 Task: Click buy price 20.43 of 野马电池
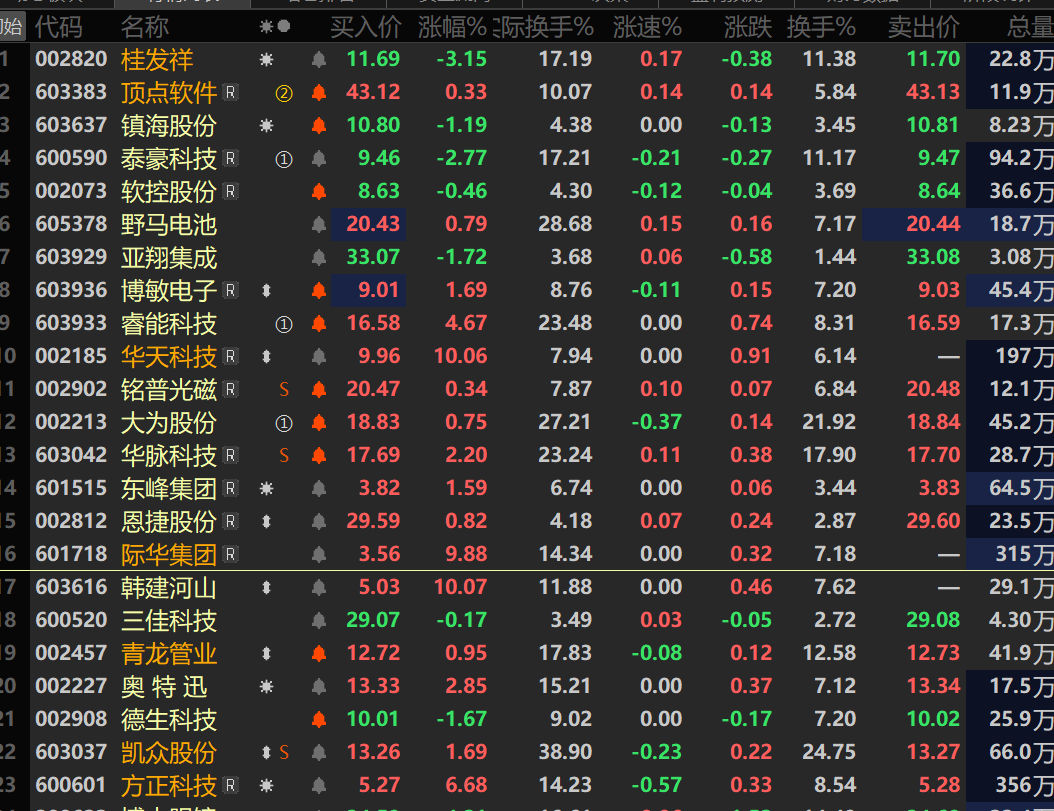373,224
